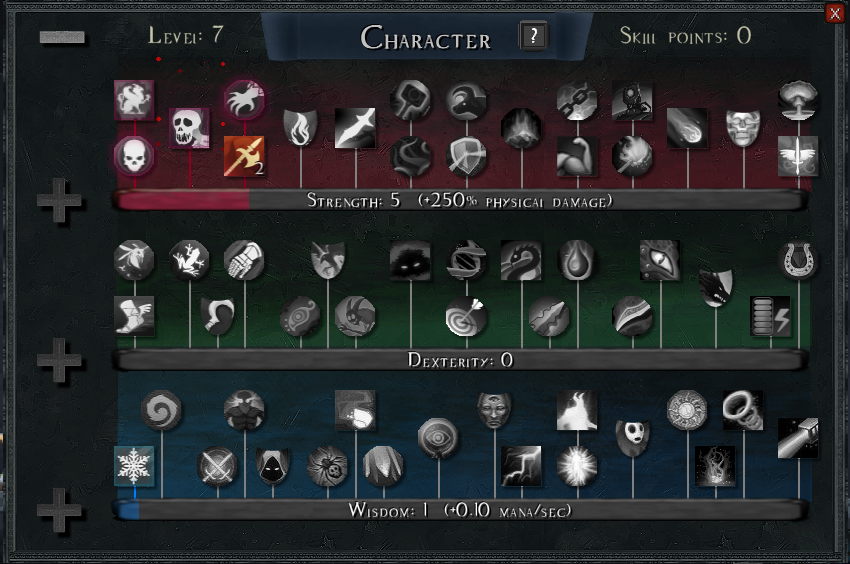This screenshot has width=850, height=564.
Task: Select the snowflake frost skill icon
Action: pyautogui.click(x=134, y=466)
